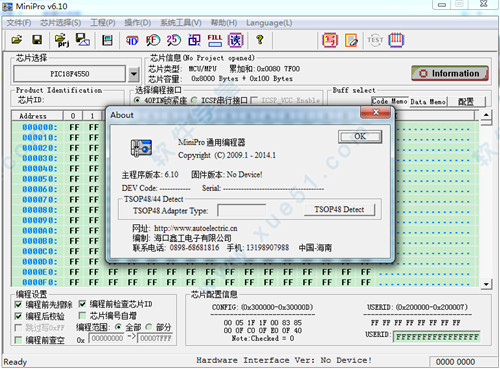Click the PIC18F4550 chip selection field
Image resolution: width=500 pixels, height=369 pixels.
[69, 74]
